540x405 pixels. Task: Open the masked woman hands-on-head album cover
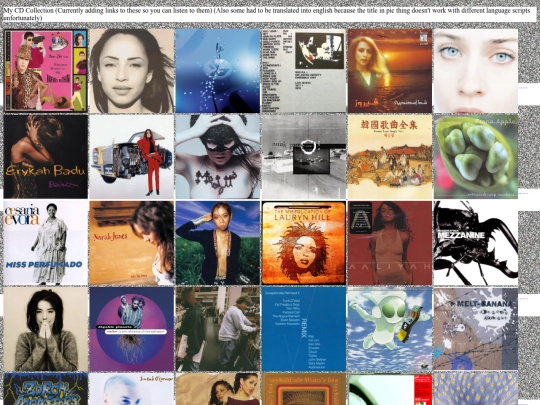pyautogui.click(x=218, y=157)
